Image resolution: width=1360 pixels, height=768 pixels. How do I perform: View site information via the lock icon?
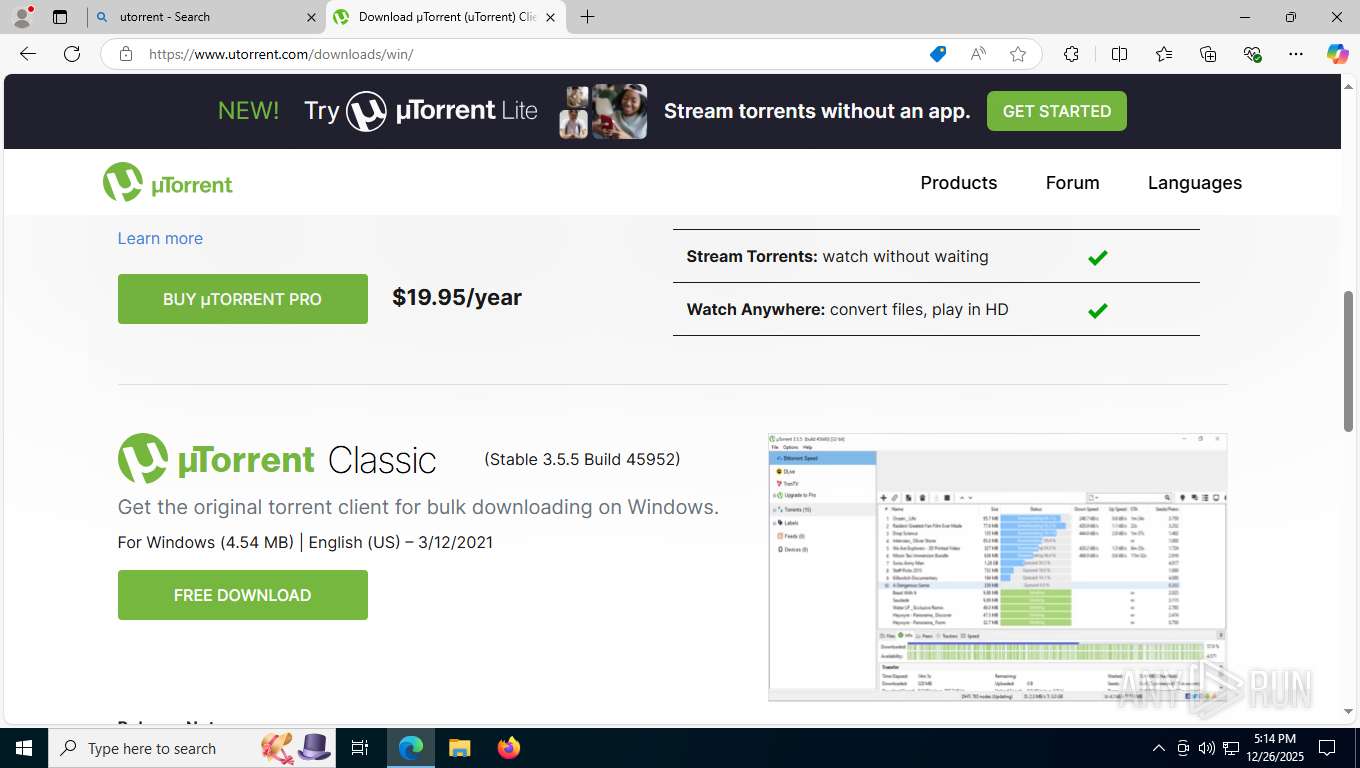pos(125,54)
